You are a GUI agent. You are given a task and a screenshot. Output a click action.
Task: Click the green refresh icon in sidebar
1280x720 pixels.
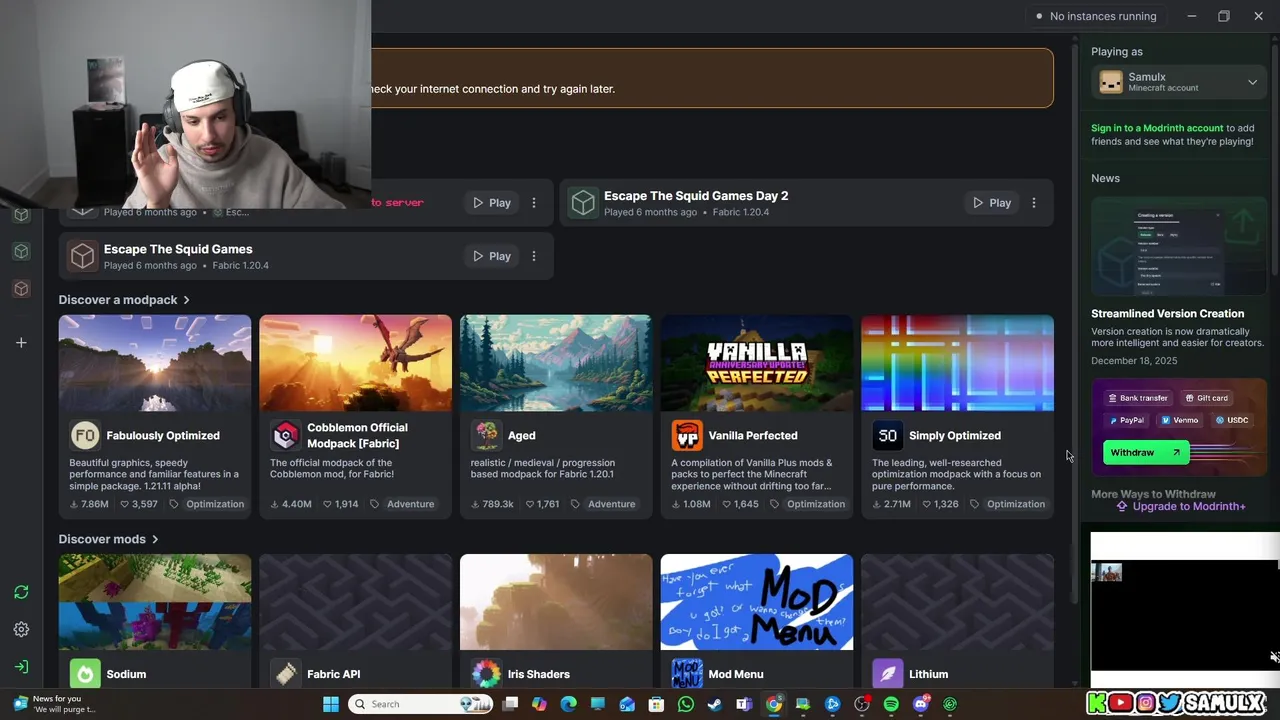coord(21,592)
